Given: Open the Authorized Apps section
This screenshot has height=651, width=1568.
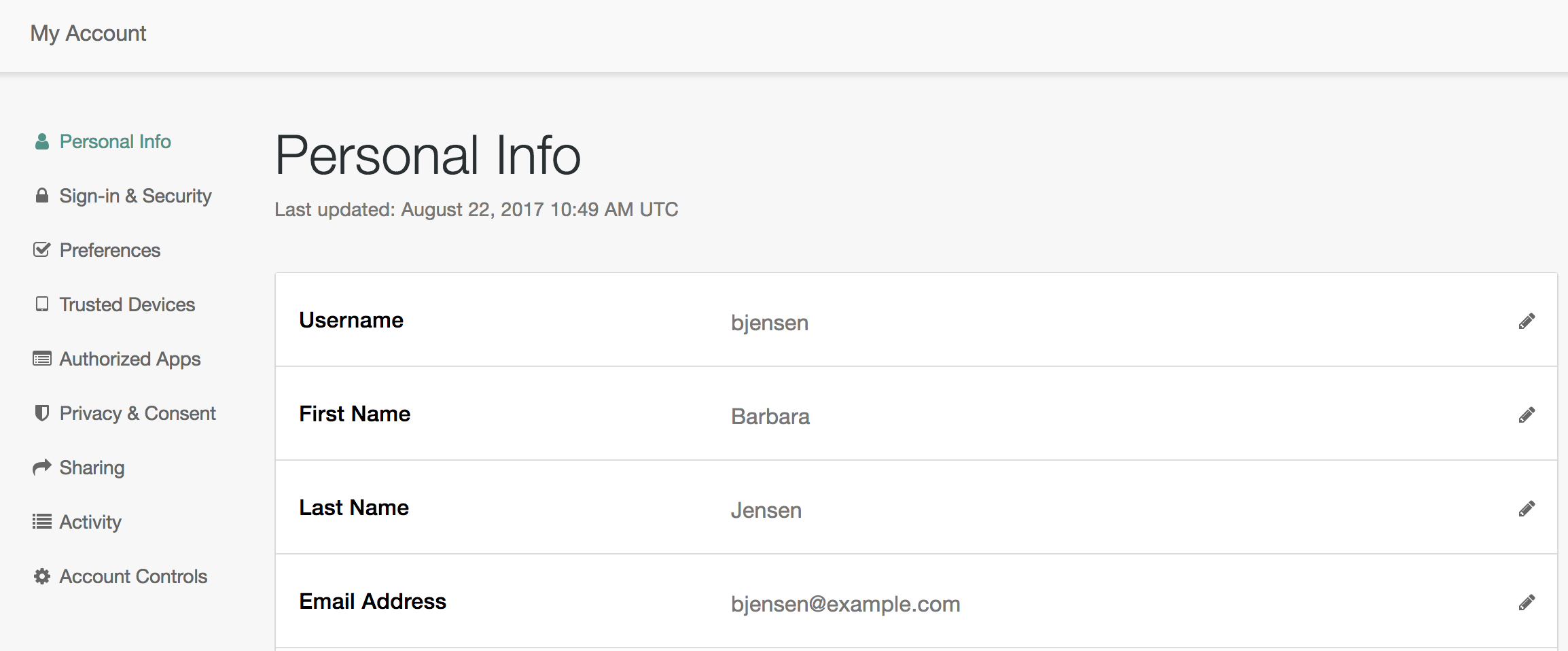Looking at the screenshot, I should point(130,359).
